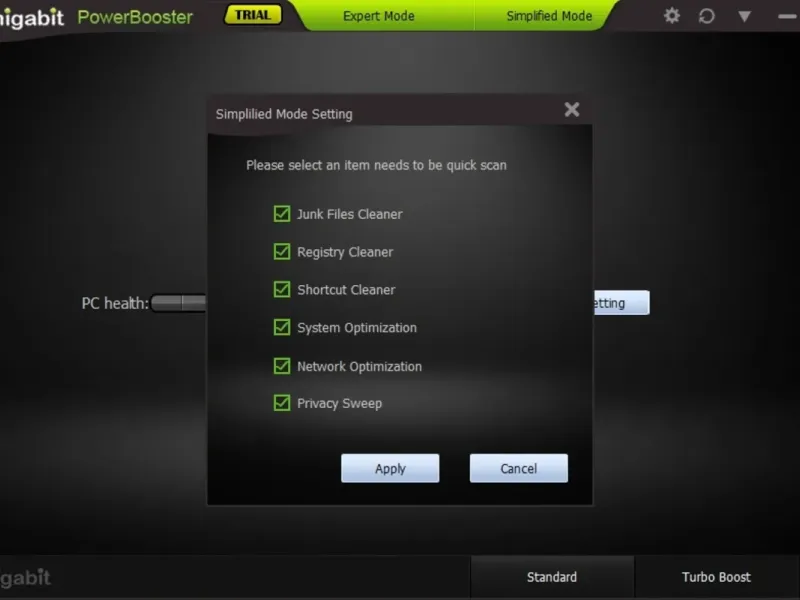Switch to Simplified Mode tab
Screen dimensions: 800x600
tap(549, 16)
